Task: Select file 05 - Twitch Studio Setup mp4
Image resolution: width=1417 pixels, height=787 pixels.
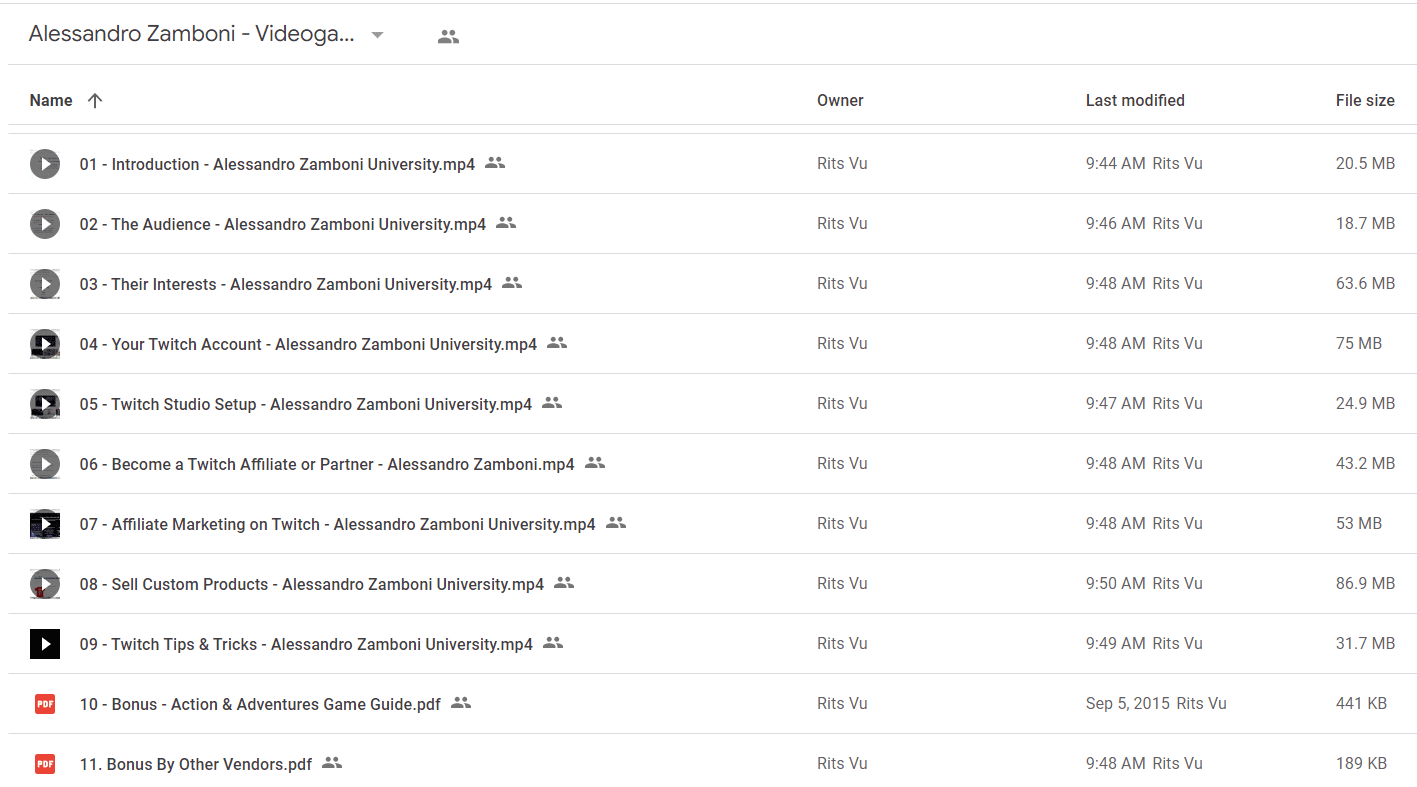Action: pos(306,404)
